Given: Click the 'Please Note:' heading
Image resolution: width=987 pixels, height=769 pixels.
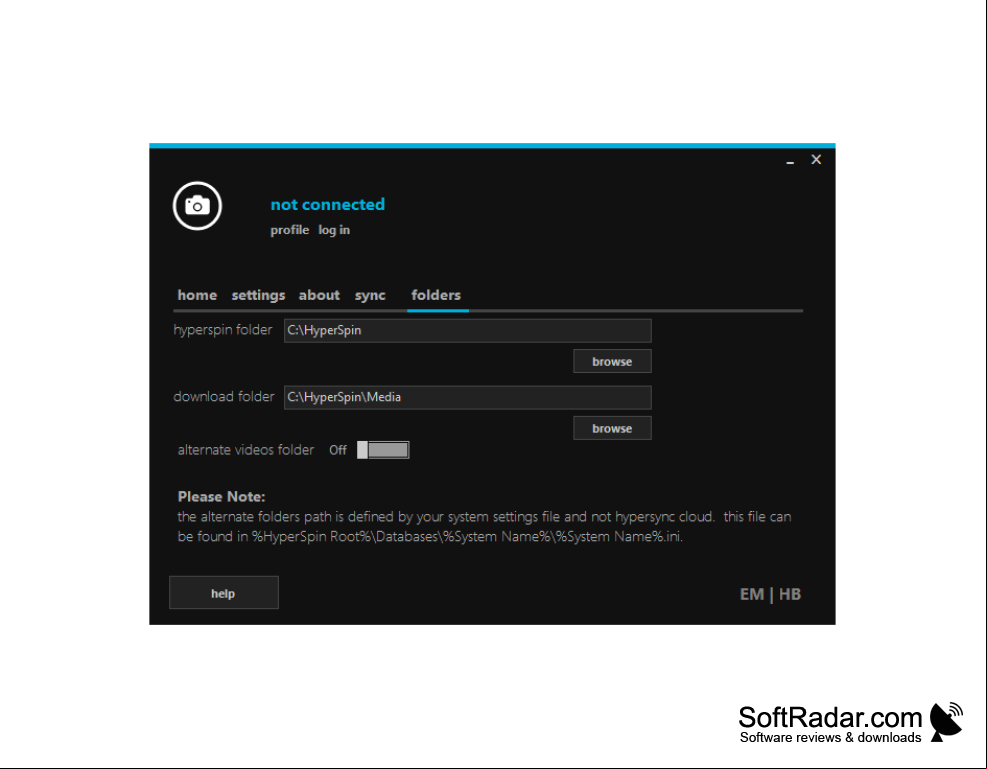Looking at the screenshot, I should 222,497.
